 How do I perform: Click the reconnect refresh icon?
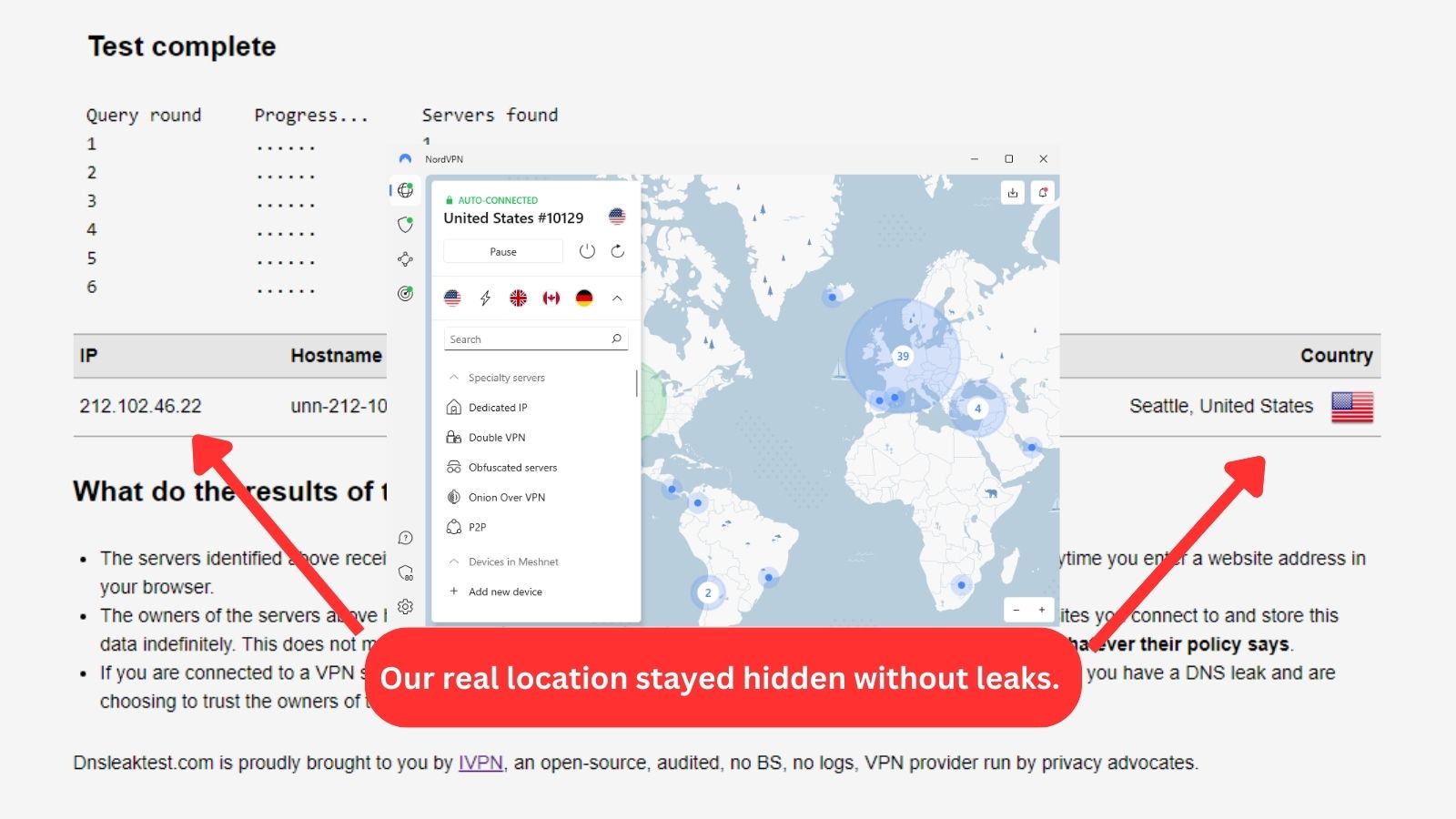pos(617,251)
